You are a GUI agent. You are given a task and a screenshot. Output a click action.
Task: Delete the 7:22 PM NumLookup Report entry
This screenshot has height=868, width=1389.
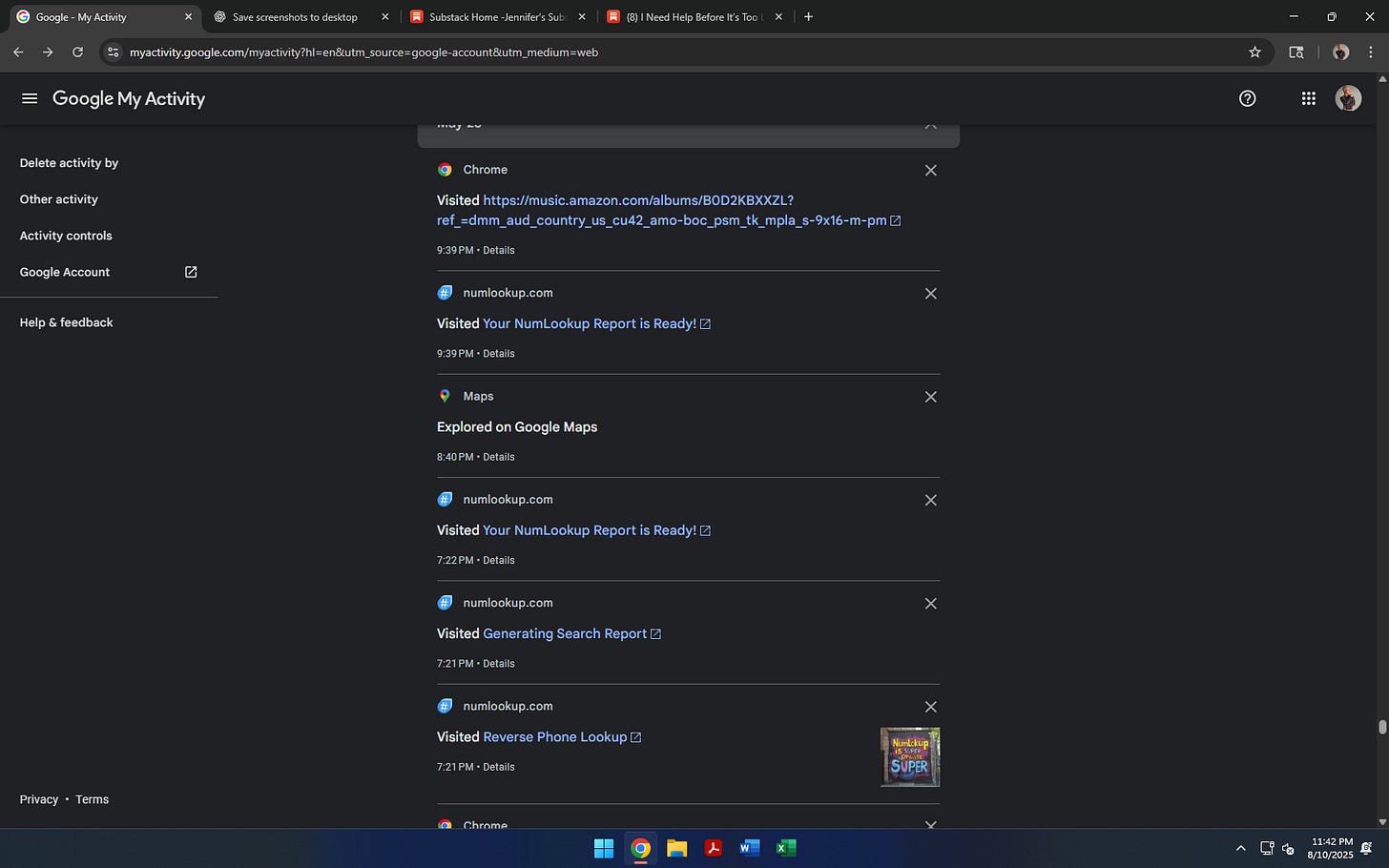point(930,500)
